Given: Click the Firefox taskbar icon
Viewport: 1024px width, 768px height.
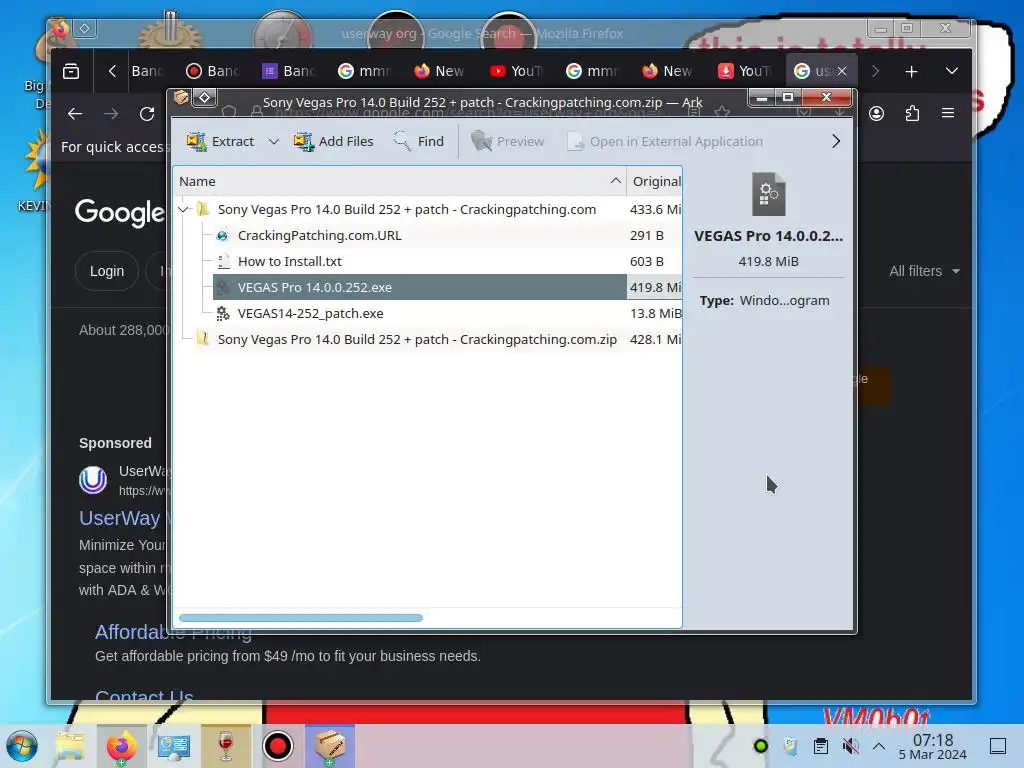Looking at the screenshot, I should (122, 746).
